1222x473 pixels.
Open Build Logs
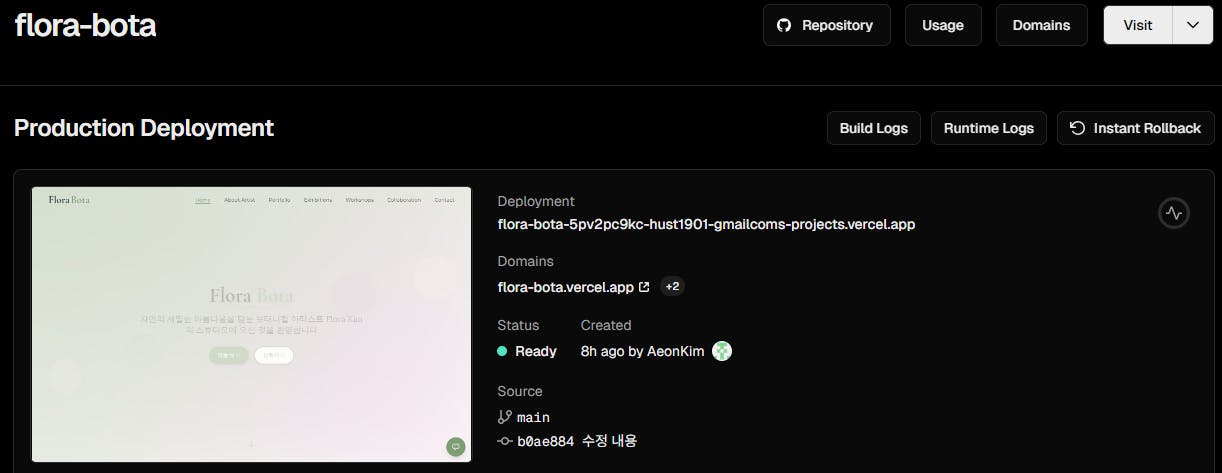tap(874, 128)
